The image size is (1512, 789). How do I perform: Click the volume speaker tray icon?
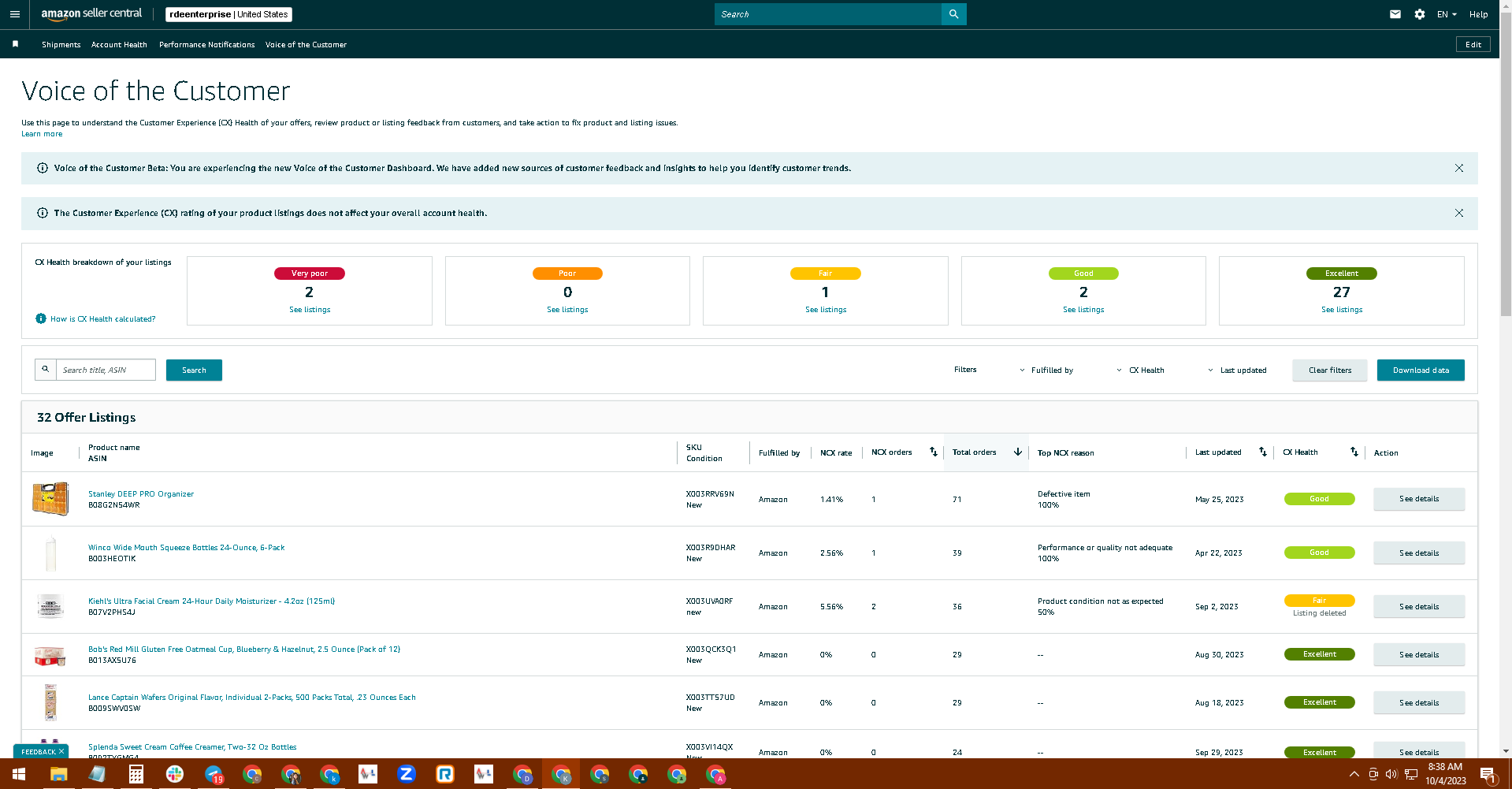pos(1391,774)
